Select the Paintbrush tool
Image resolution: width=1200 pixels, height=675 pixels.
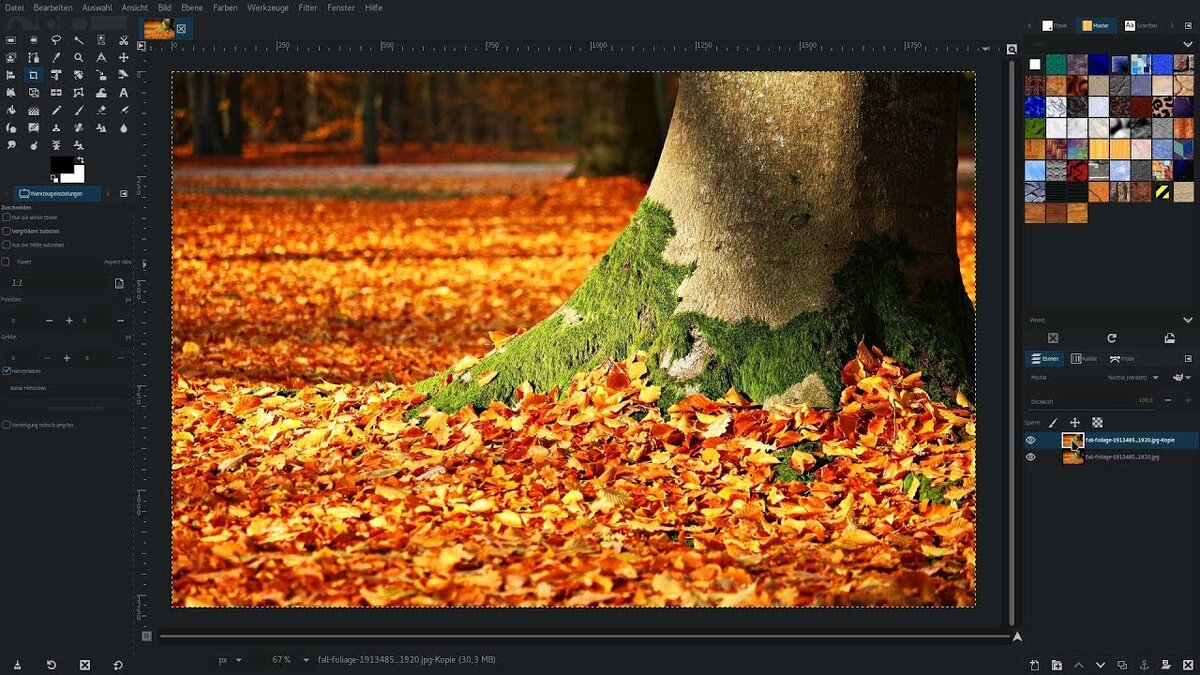click(78, 108)
